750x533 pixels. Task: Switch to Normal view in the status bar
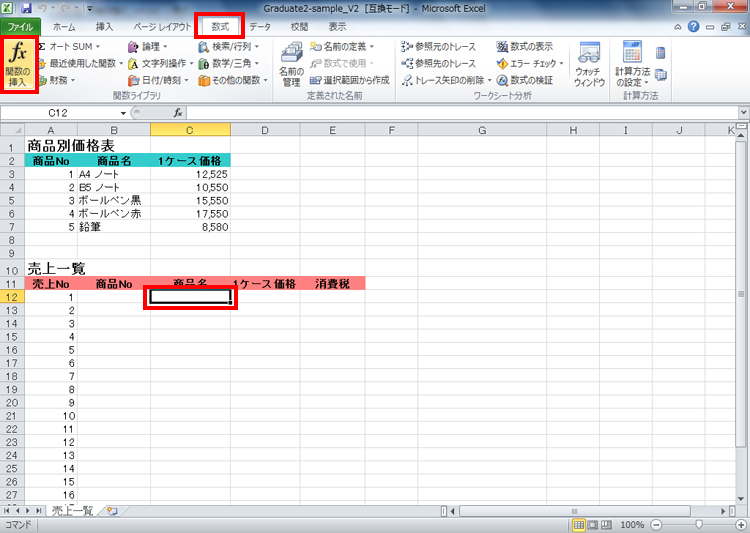pyautogui.click(x=579, y=525)
